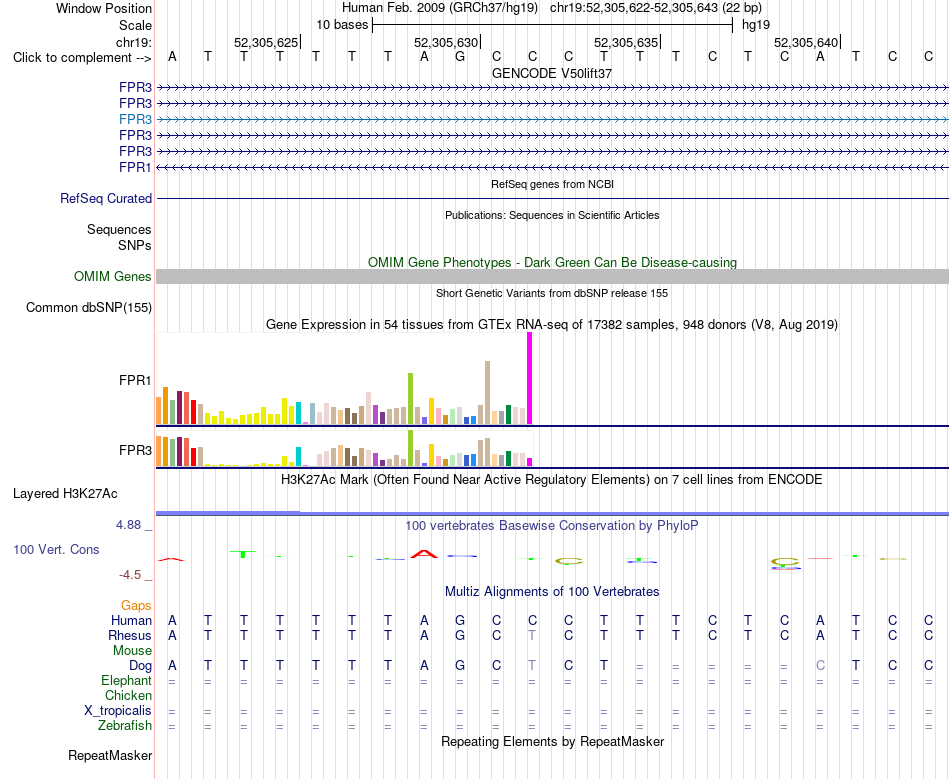Click the "Human Feb. 2009 (GRCh37/hg19)" heading
This screenshot has height=779, width=950.
440,8
